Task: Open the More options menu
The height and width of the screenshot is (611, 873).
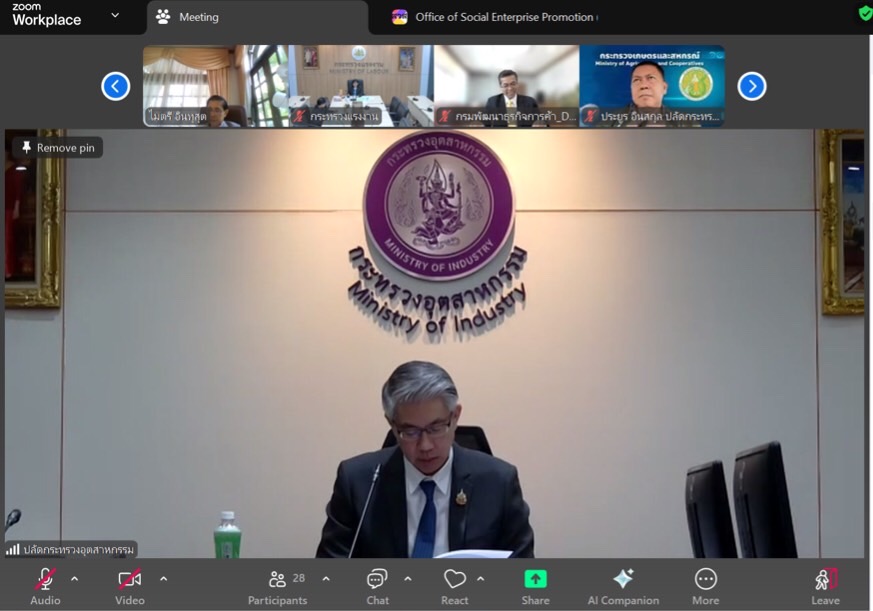Action: coord(705,586)
